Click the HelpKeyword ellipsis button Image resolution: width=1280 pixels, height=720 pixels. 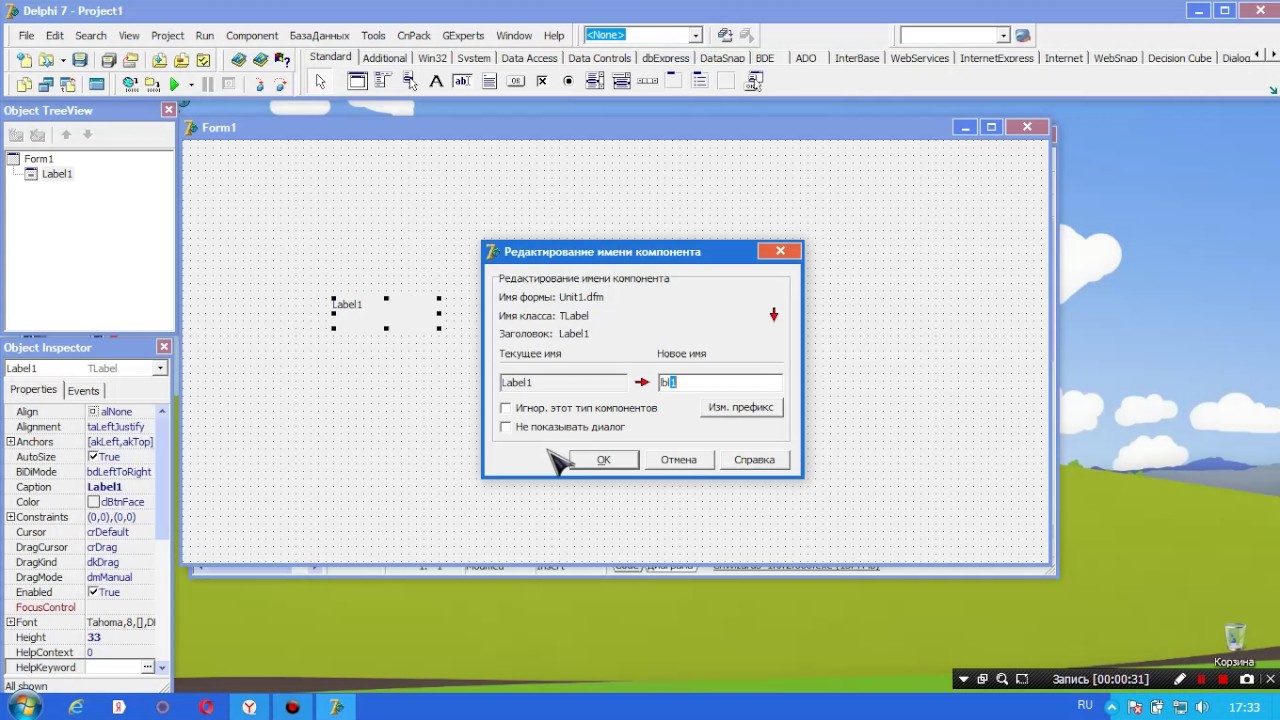(x=148, y=667)
